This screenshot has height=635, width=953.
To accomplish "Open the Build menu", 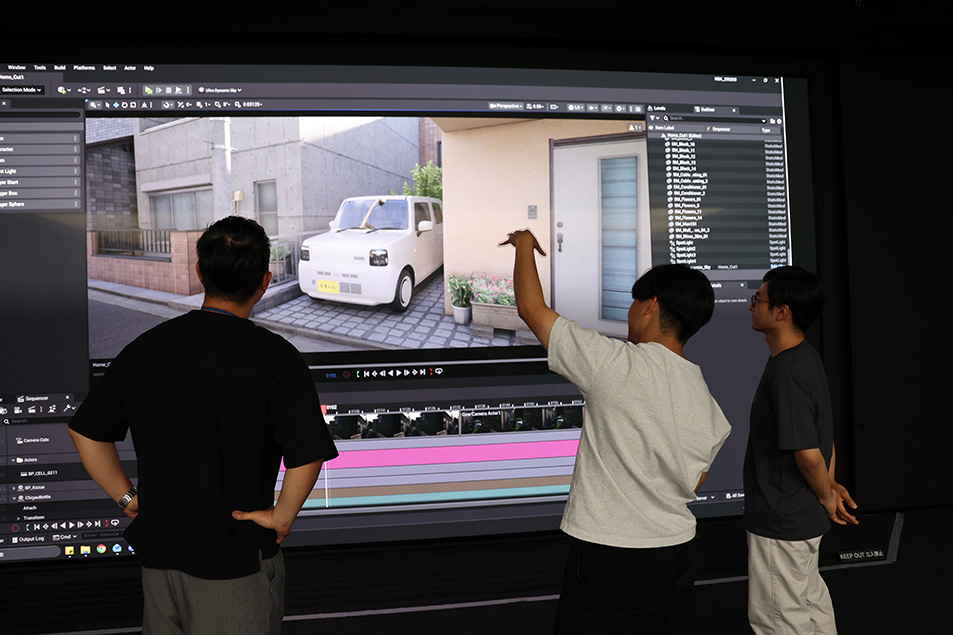I will [x=60, y=67].
